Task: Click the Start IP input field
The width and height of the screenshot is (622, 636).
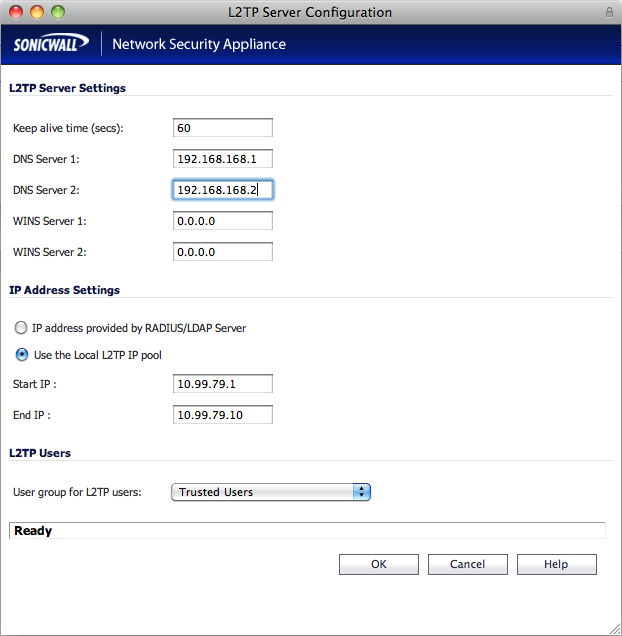Action: click(x=222, y=384)
